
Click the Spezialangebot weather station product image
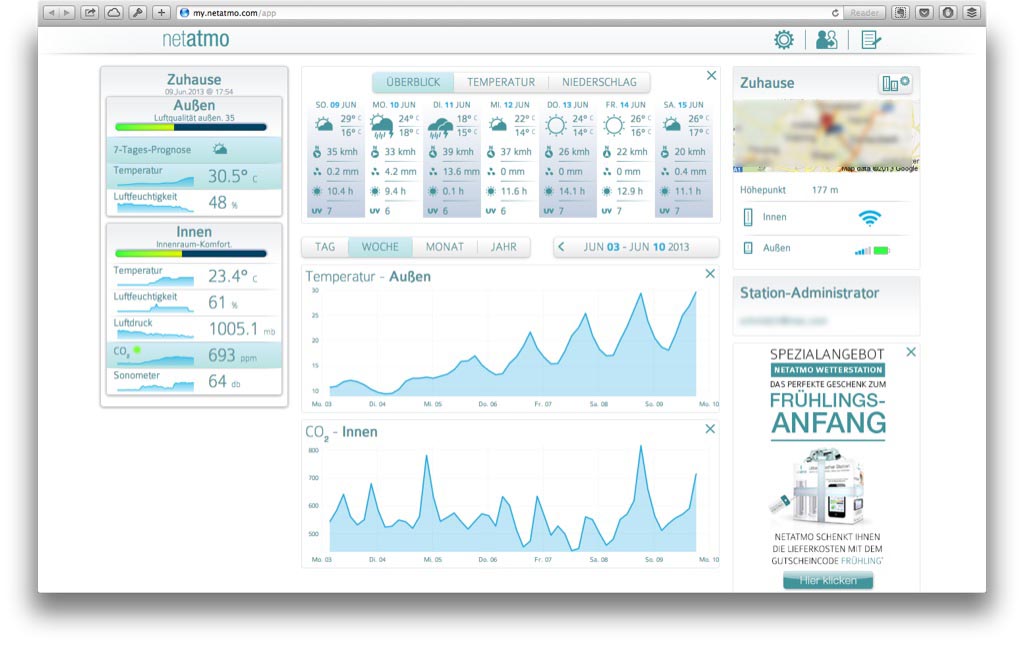818,487
